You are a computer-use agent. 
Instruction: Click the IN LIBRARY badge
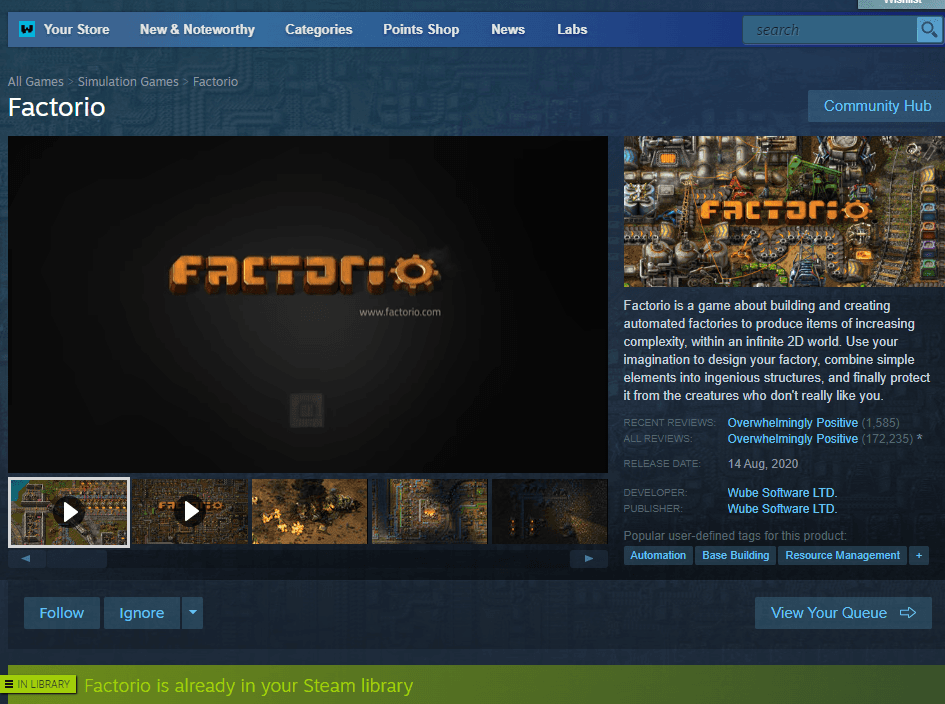coord(38,684)
